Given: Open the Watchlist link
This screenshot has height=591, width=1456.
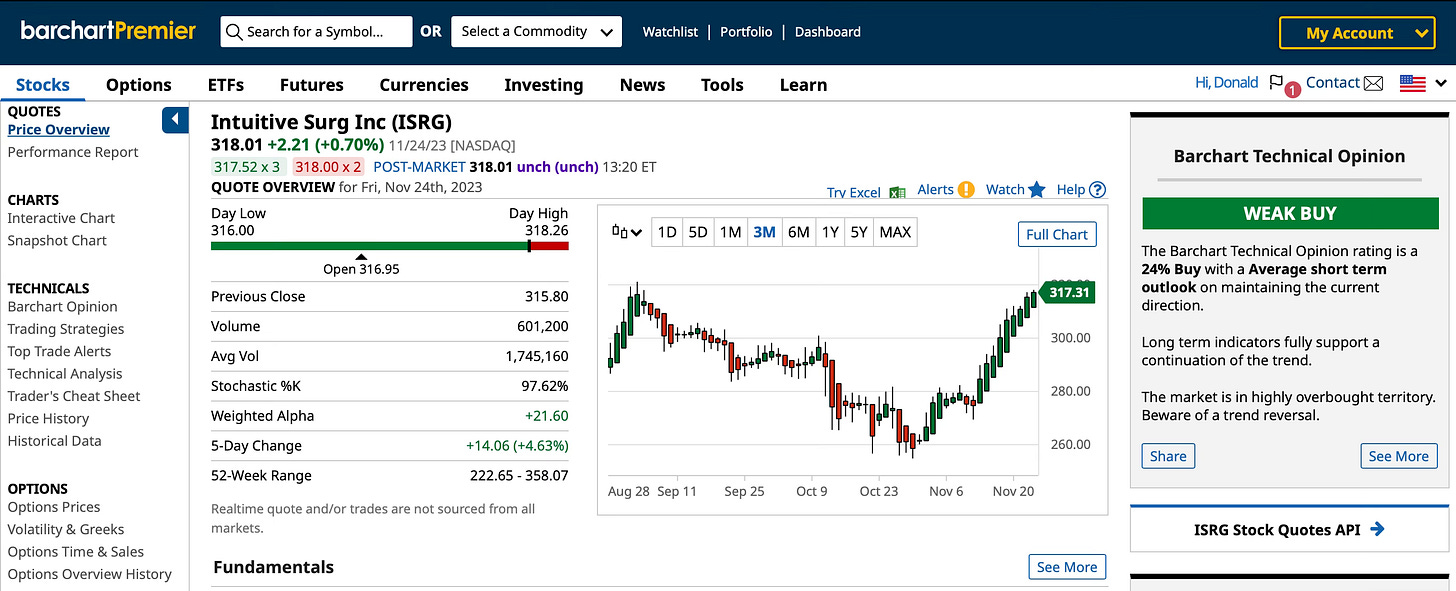Looking at the screenshot, I should tap(670, 32).
